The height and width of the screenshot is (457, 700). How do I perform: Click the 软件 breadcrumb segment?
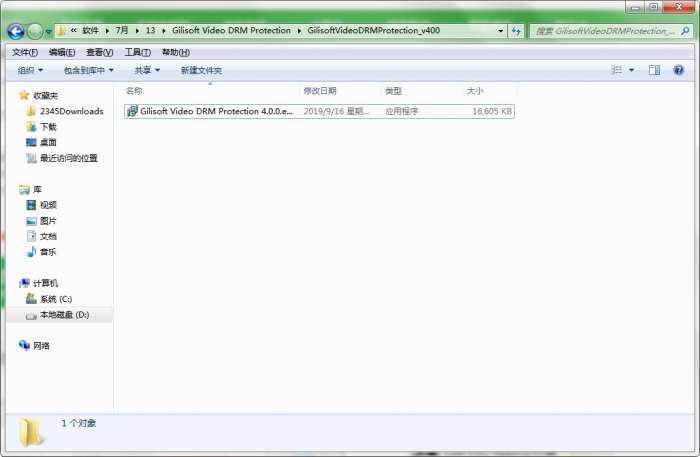click(90, 30)
